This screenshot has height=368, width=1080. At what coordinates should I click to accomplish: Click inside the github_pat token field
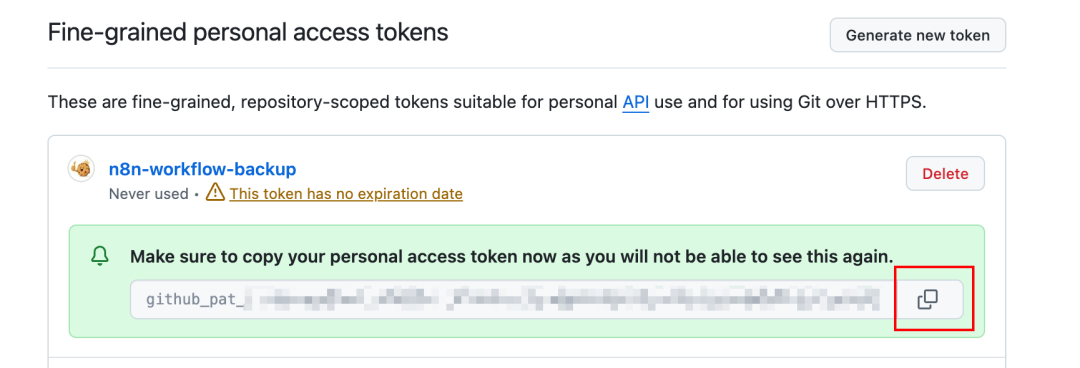pyautogui.click(x=512, y=299)
